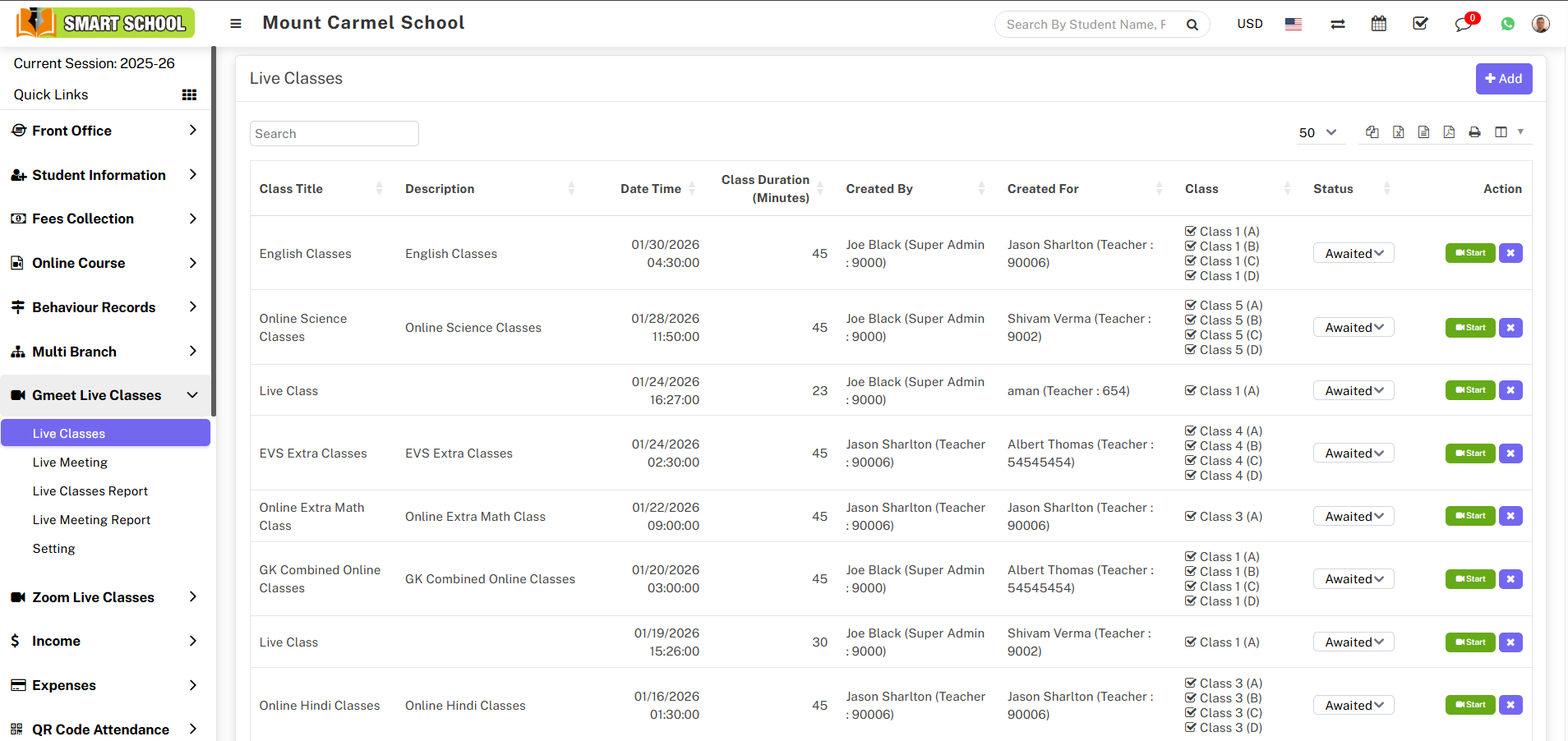Screen dimensions: 1568x741
Task: Click the Print icon above the table
Action: [1474, 132]
